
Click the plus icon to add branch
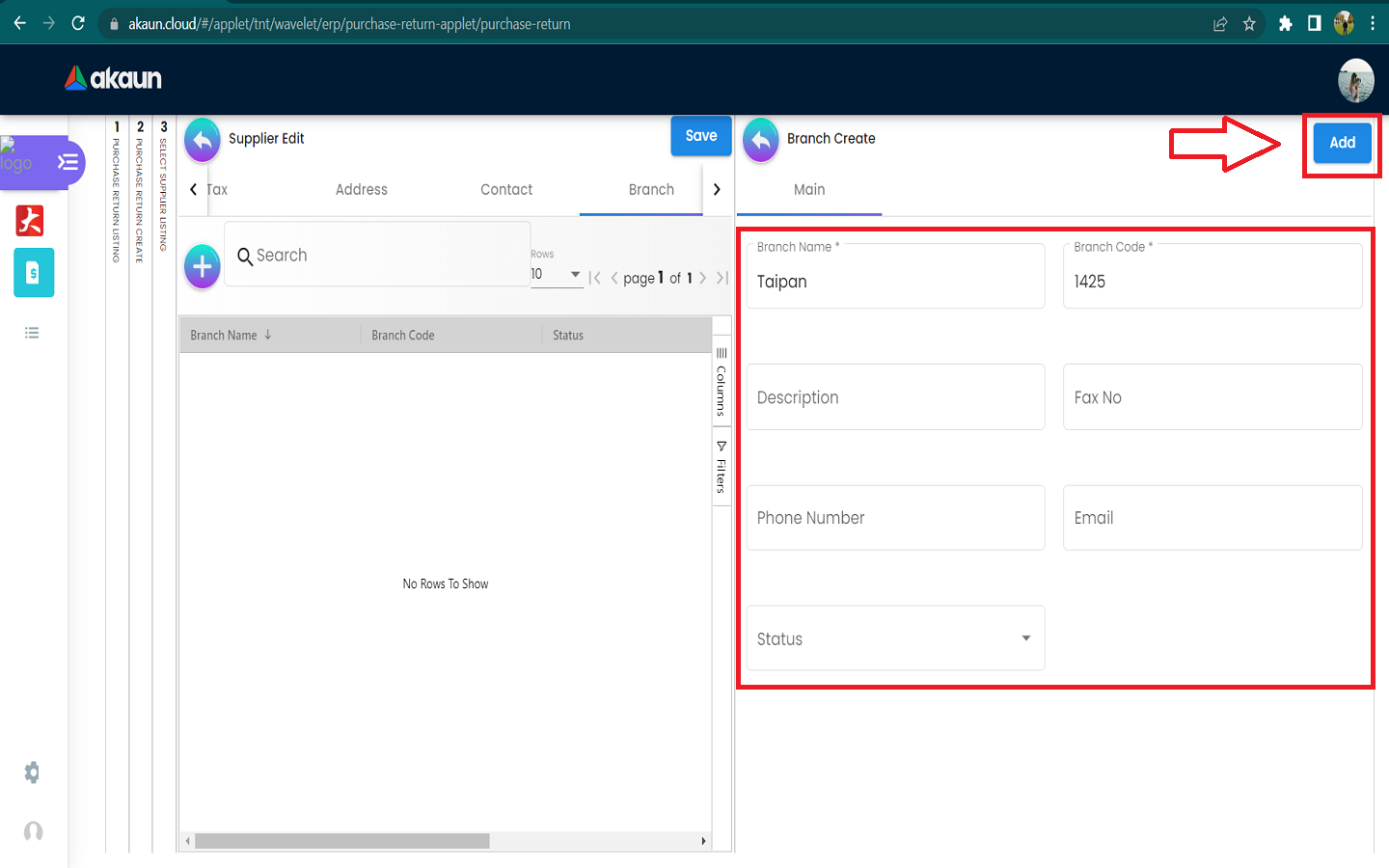(203, 266)
